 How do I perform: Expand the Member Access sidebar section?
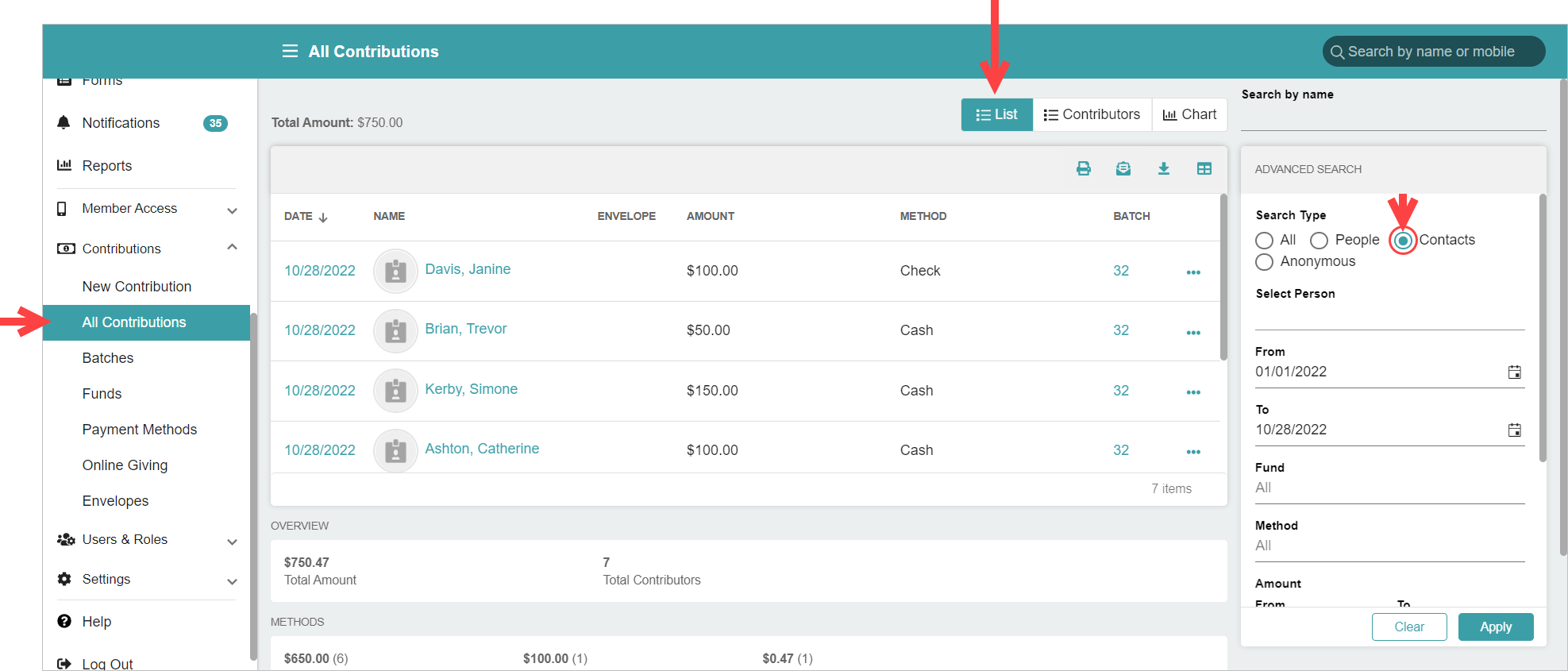point(232,210)
